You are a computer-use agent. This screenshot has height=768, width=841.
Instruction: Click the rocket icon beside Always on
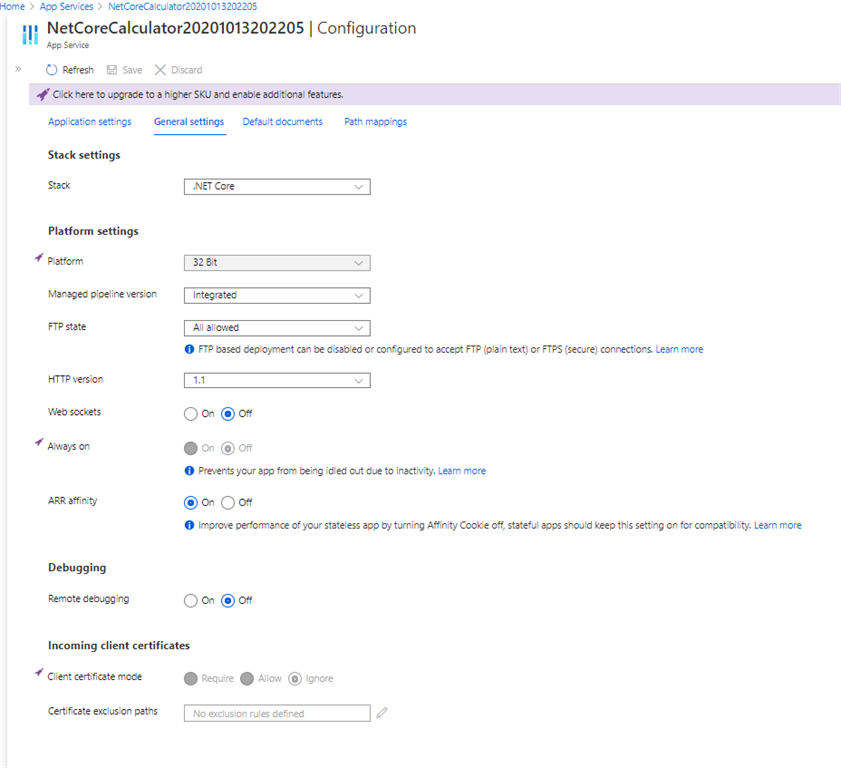coord(39,442)
